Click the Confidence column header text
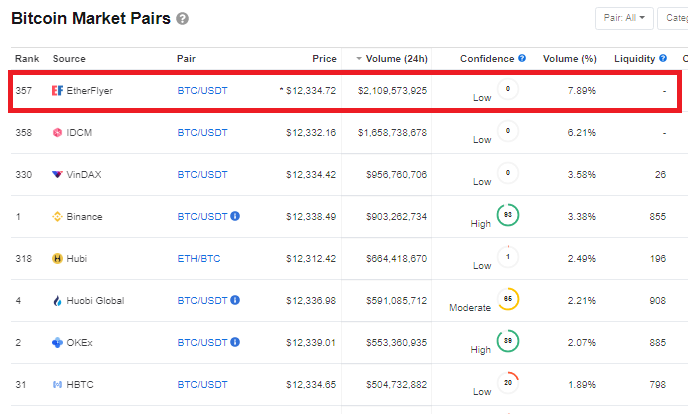Screen dimensions: 688x414 487,59
